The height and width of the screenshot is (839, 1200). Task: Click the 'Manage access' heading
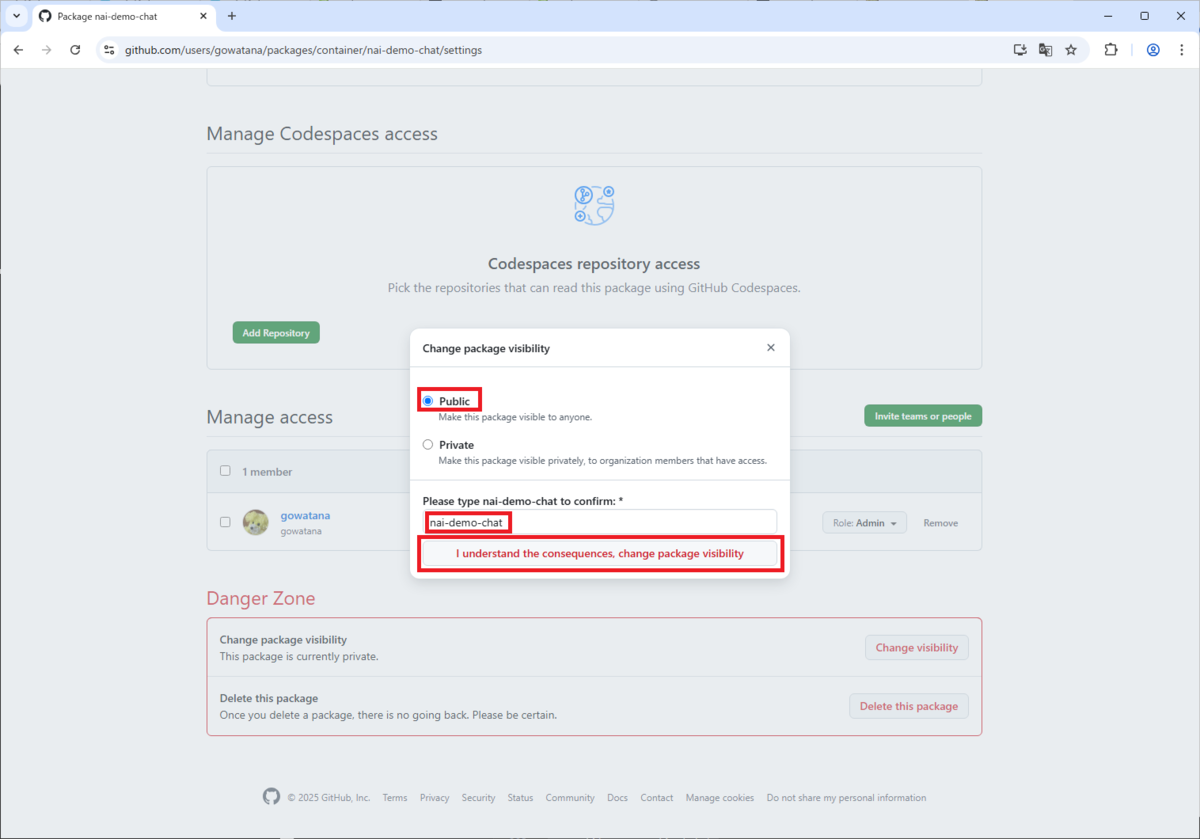pyautogui.click(x=270, y=417)
